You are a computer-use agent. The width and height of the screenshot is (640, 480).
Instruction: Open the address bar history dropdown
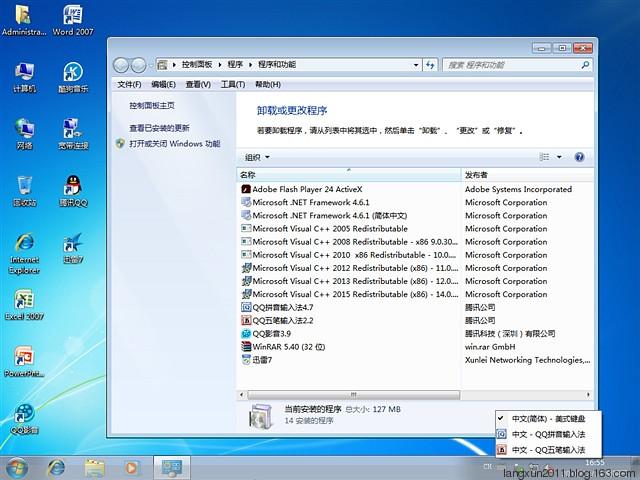(416, 64)
